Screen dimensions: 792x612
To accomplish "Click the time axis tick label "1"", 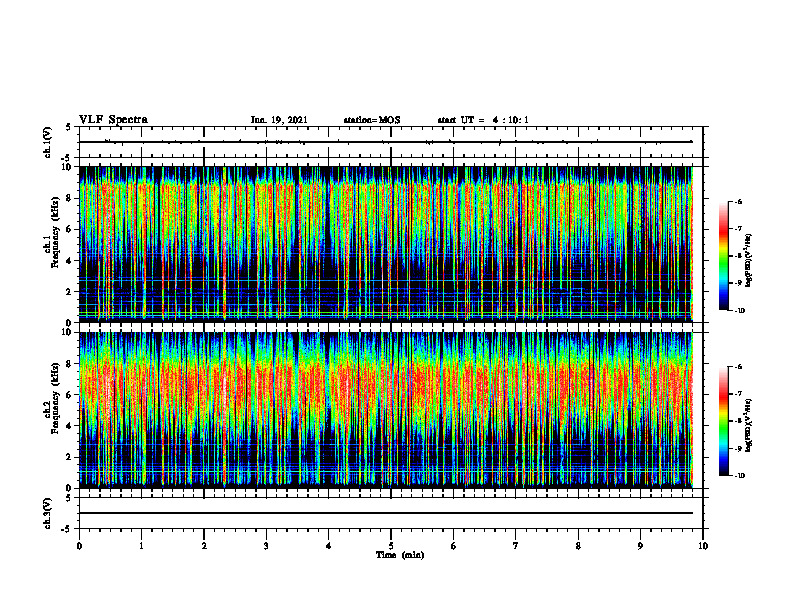I will pyautogui.click(x=141, y=546).
